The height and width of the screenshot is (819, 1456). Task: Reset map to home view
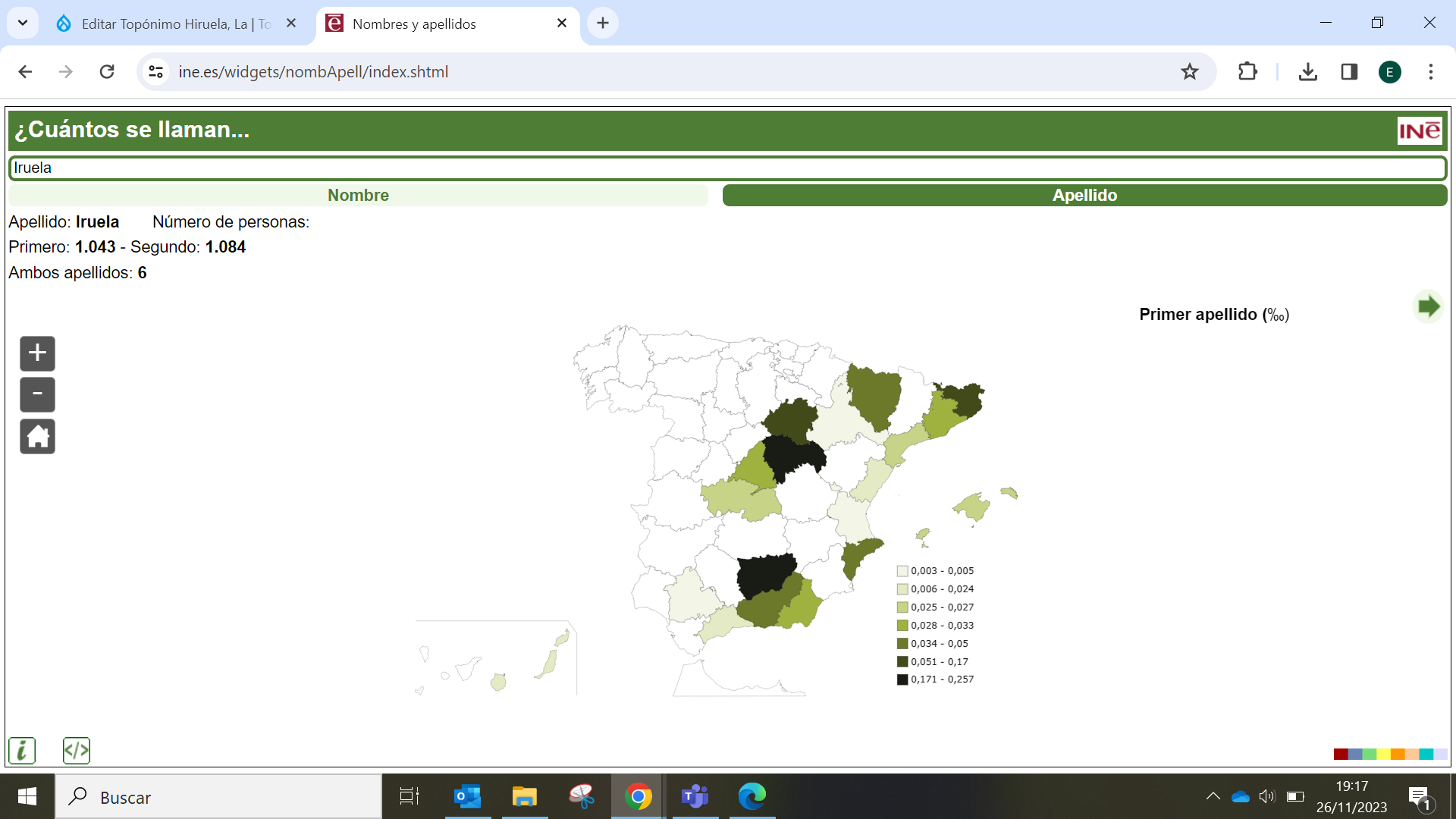click(37, 437)
